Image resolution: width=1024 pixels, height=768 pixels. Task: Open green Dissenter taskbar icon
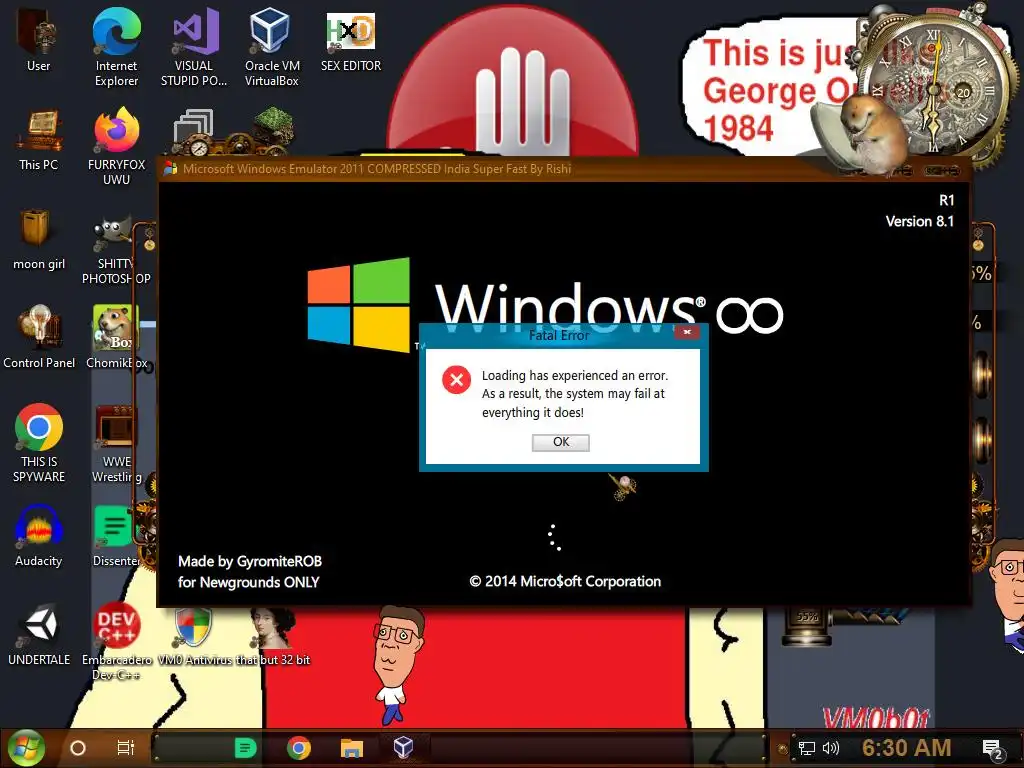246,748
